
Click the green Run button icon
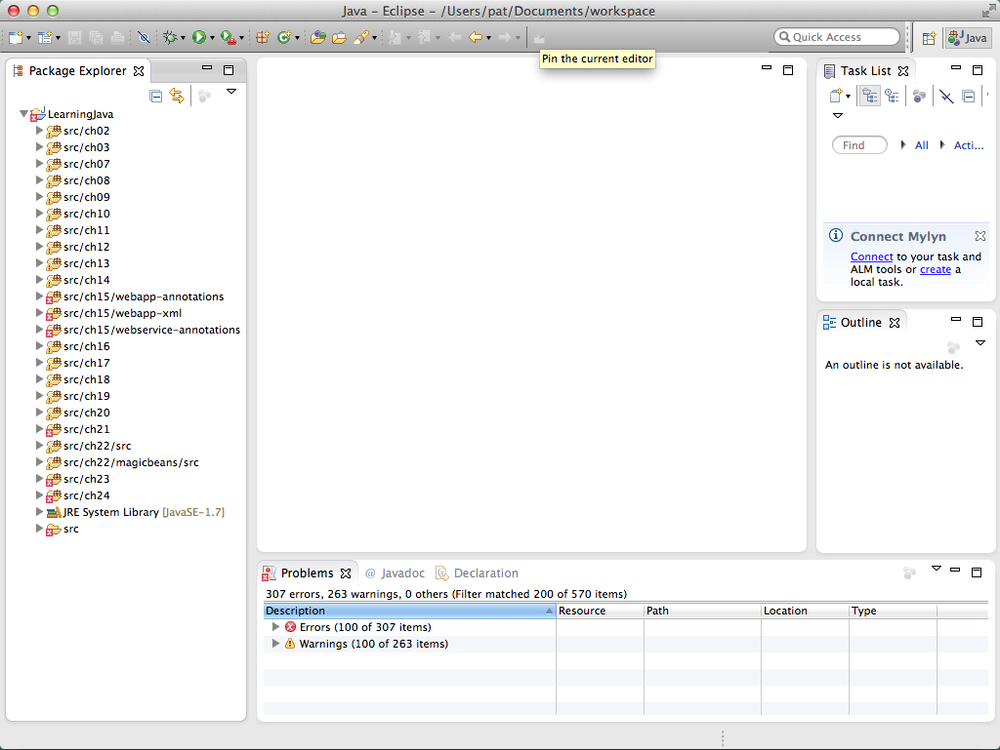pyautogui.click(x=199, y=38)
